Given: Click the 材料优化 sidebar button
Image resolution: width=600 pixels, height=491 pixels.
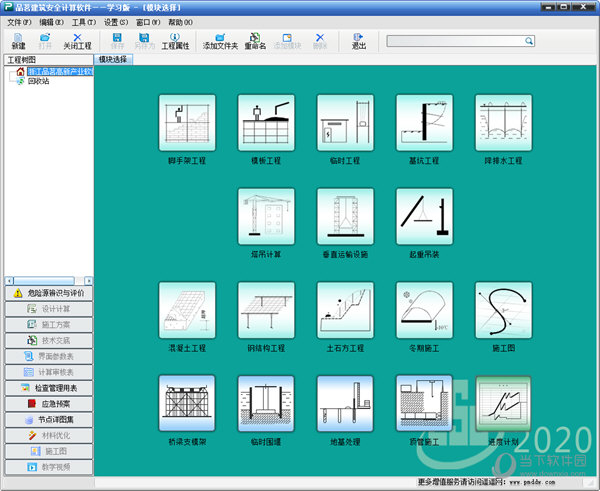Looking at the screenshot, I should [x=49, y=436].
